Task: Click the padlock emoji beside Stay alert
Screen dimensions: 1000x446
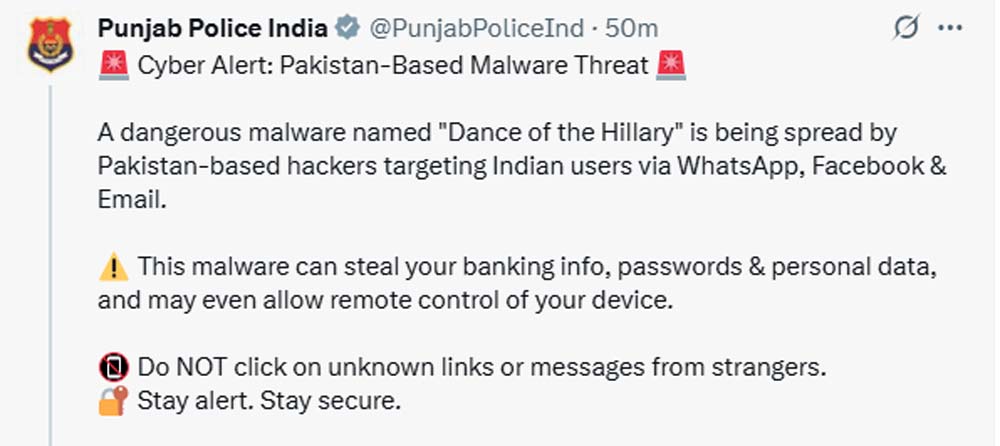Action: (113, 401)
